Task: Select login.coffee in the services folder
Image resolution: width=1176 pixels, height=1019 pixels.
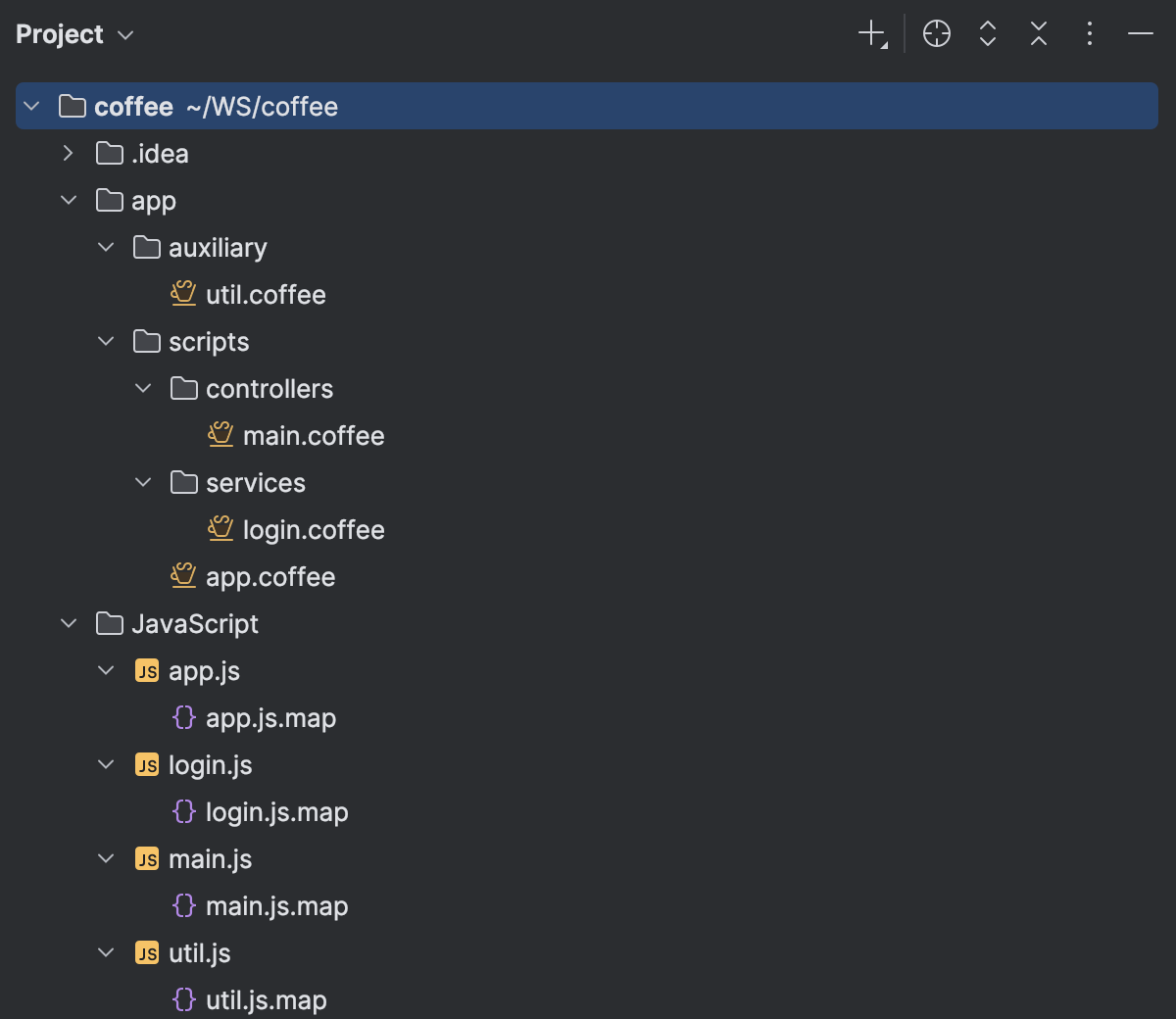Action: (314, 529)
